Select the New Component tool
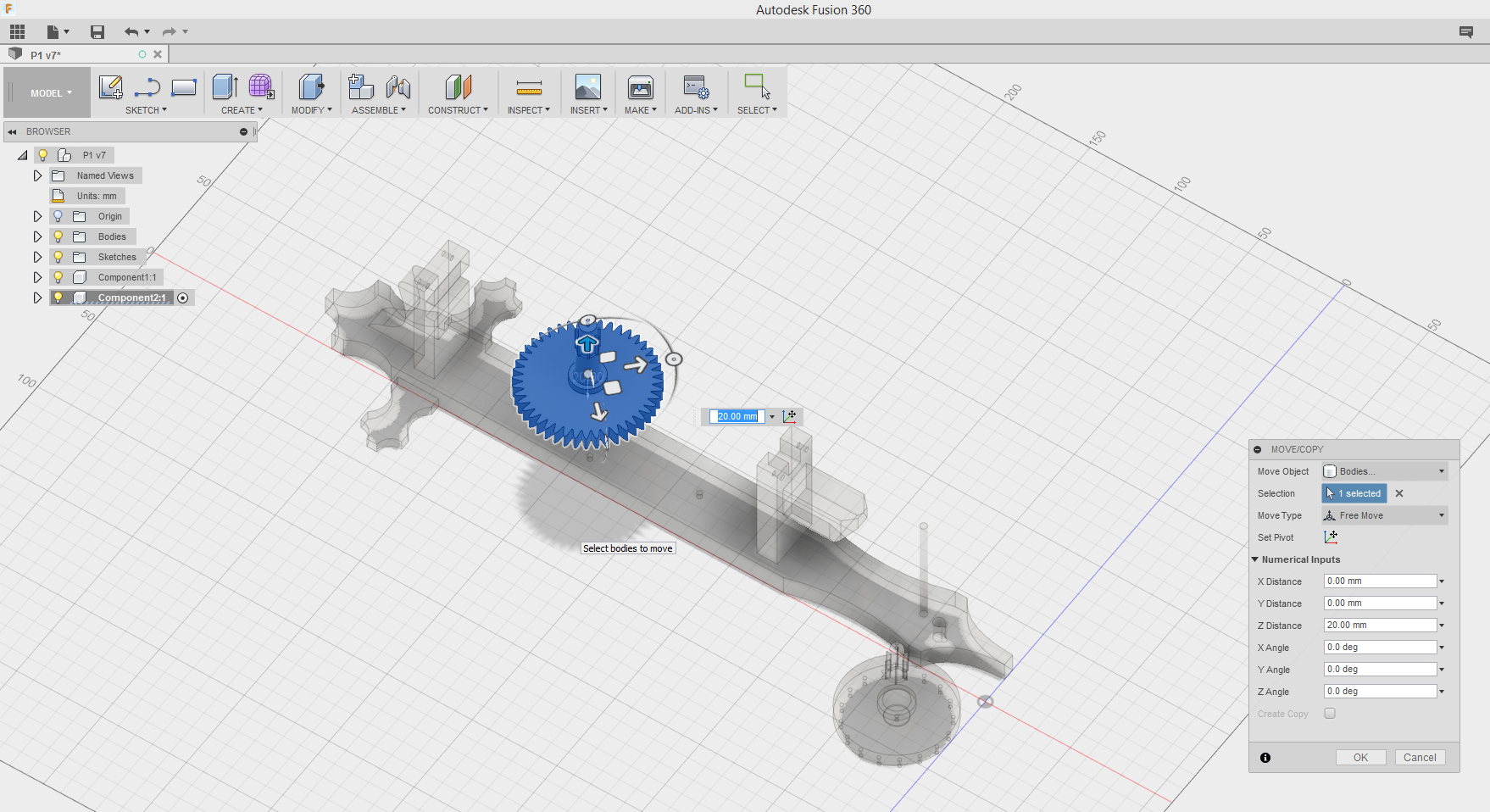The image size is (1490, 812). tap(361, 86)
